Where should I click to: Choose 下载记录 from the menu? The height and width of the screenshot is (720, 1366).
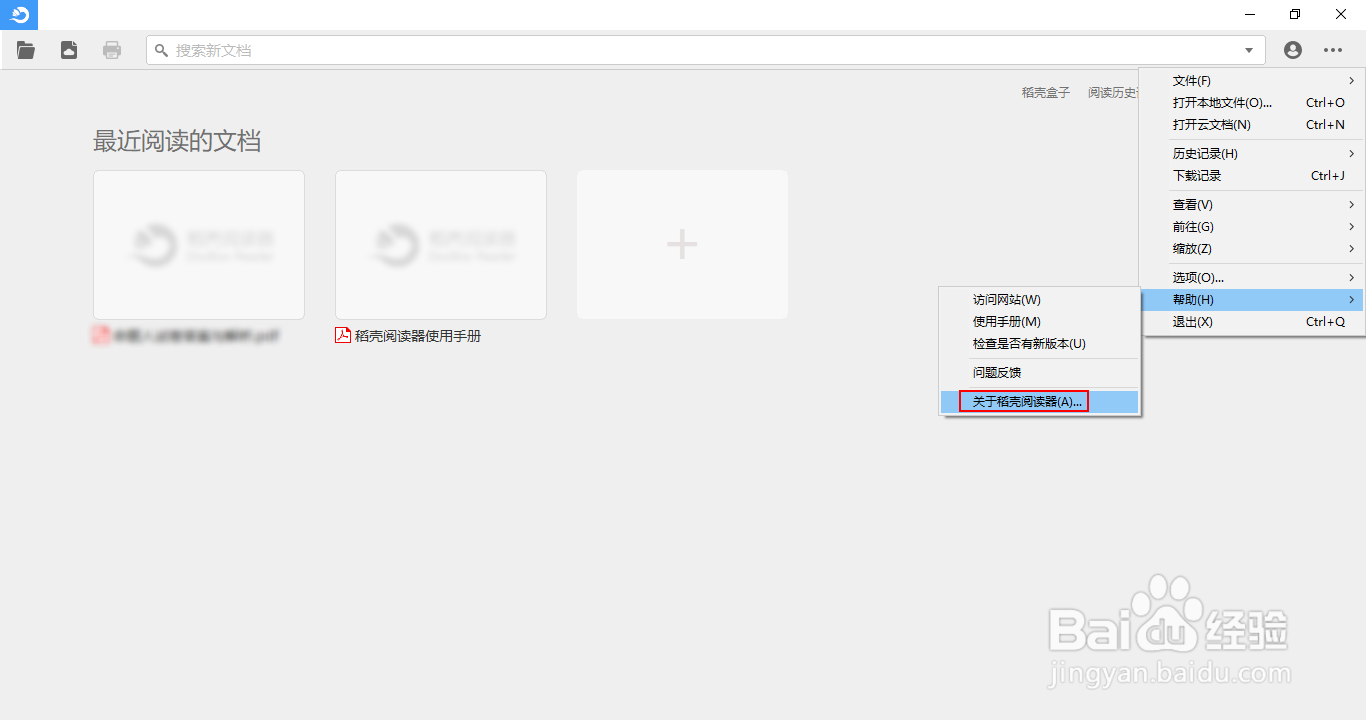pos(1252,176)
